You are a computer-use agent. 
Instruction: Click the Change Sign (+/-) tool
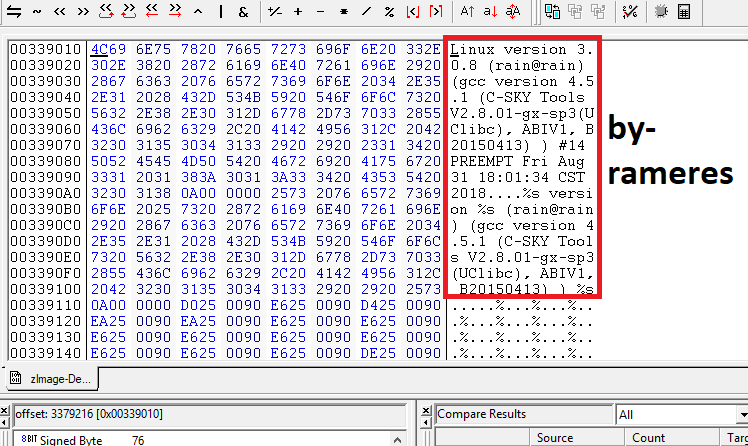275,11
